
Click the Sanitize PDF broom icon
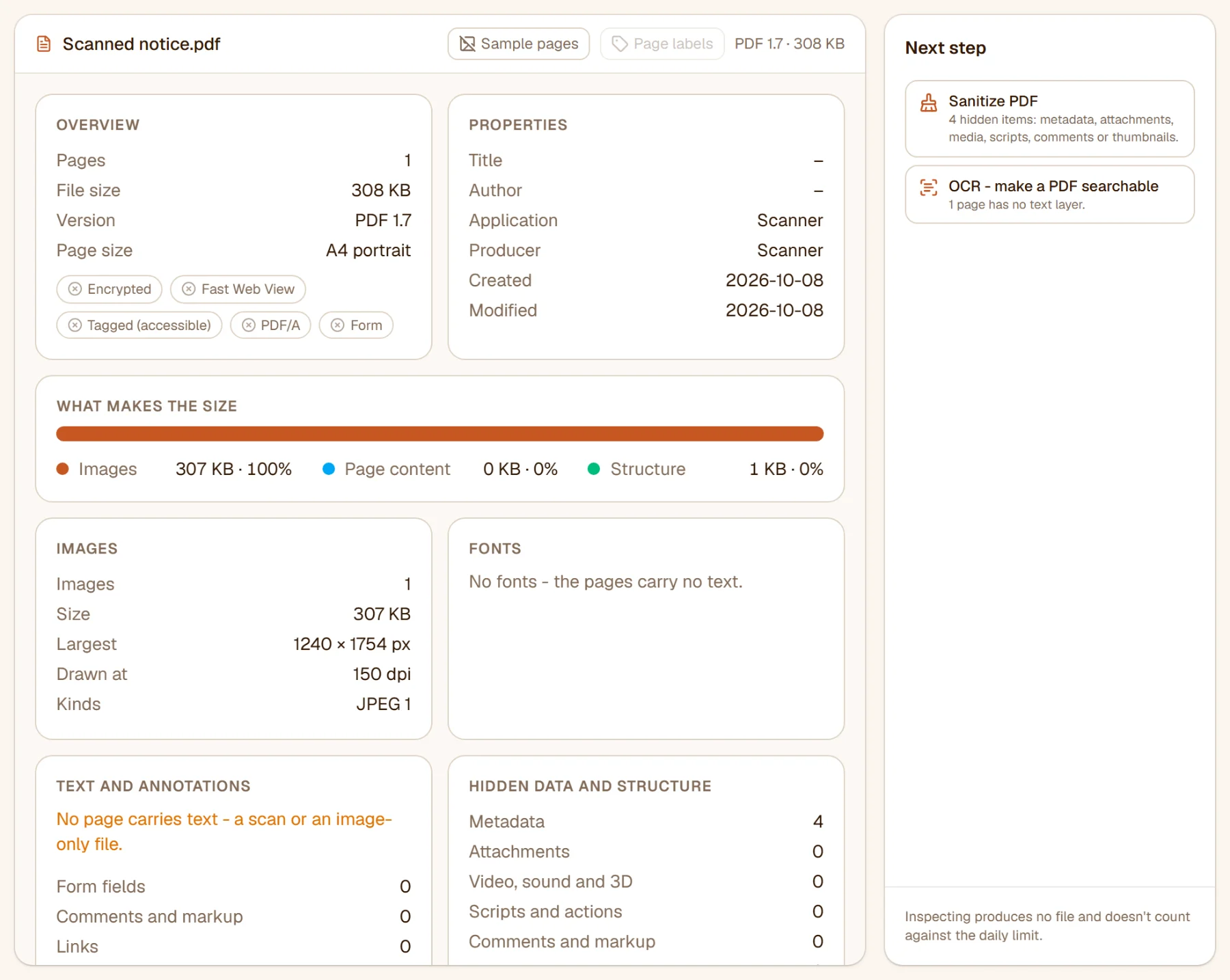click(929, 103)
